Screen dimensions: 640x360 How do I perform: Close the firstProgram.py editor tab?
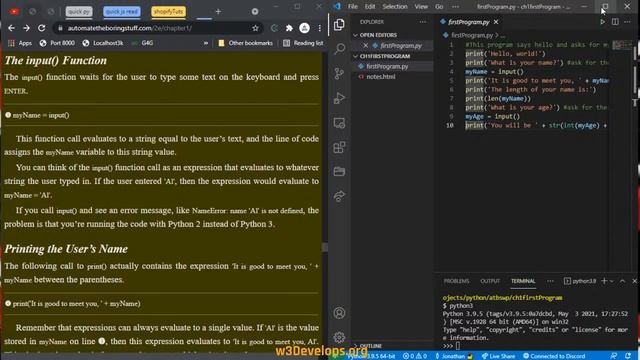pos(496,22)
